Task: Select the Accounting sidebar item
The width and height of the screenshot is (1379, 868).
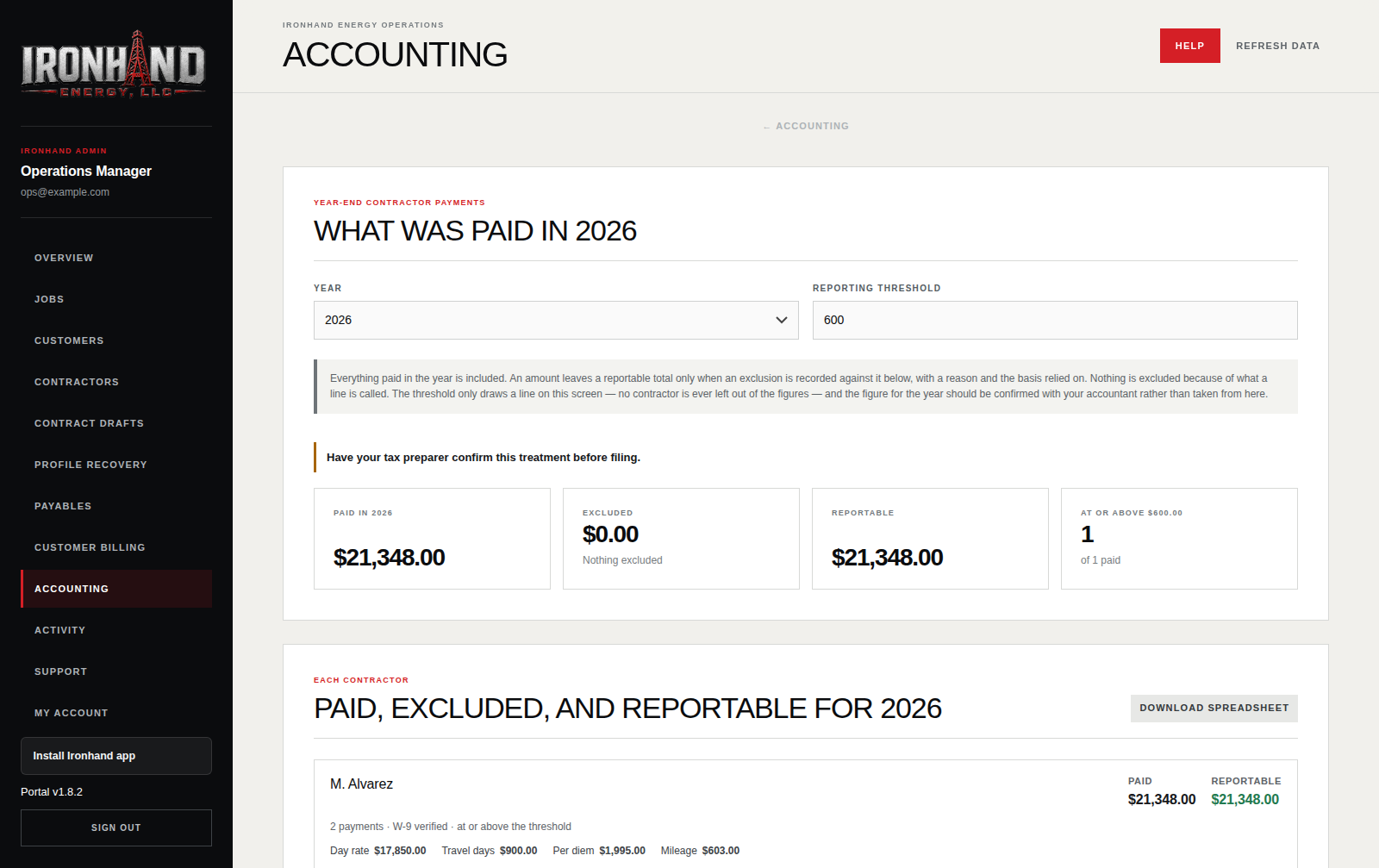Action: point(116,589)
